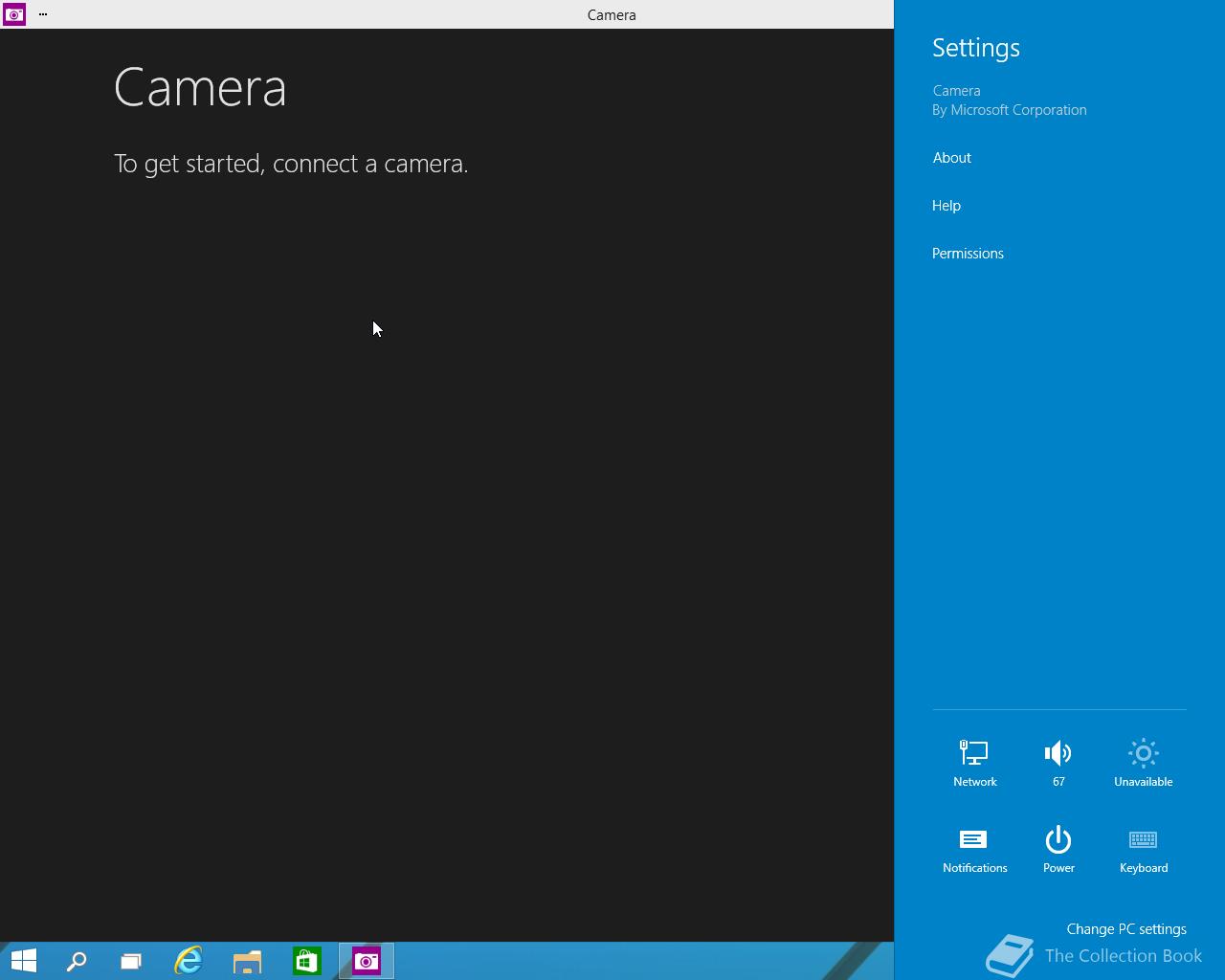Image resolution: width=1225 pixels, height=980 pixels.
Task: Click the Camera app icon in title bar
Action: pos(14,14)
